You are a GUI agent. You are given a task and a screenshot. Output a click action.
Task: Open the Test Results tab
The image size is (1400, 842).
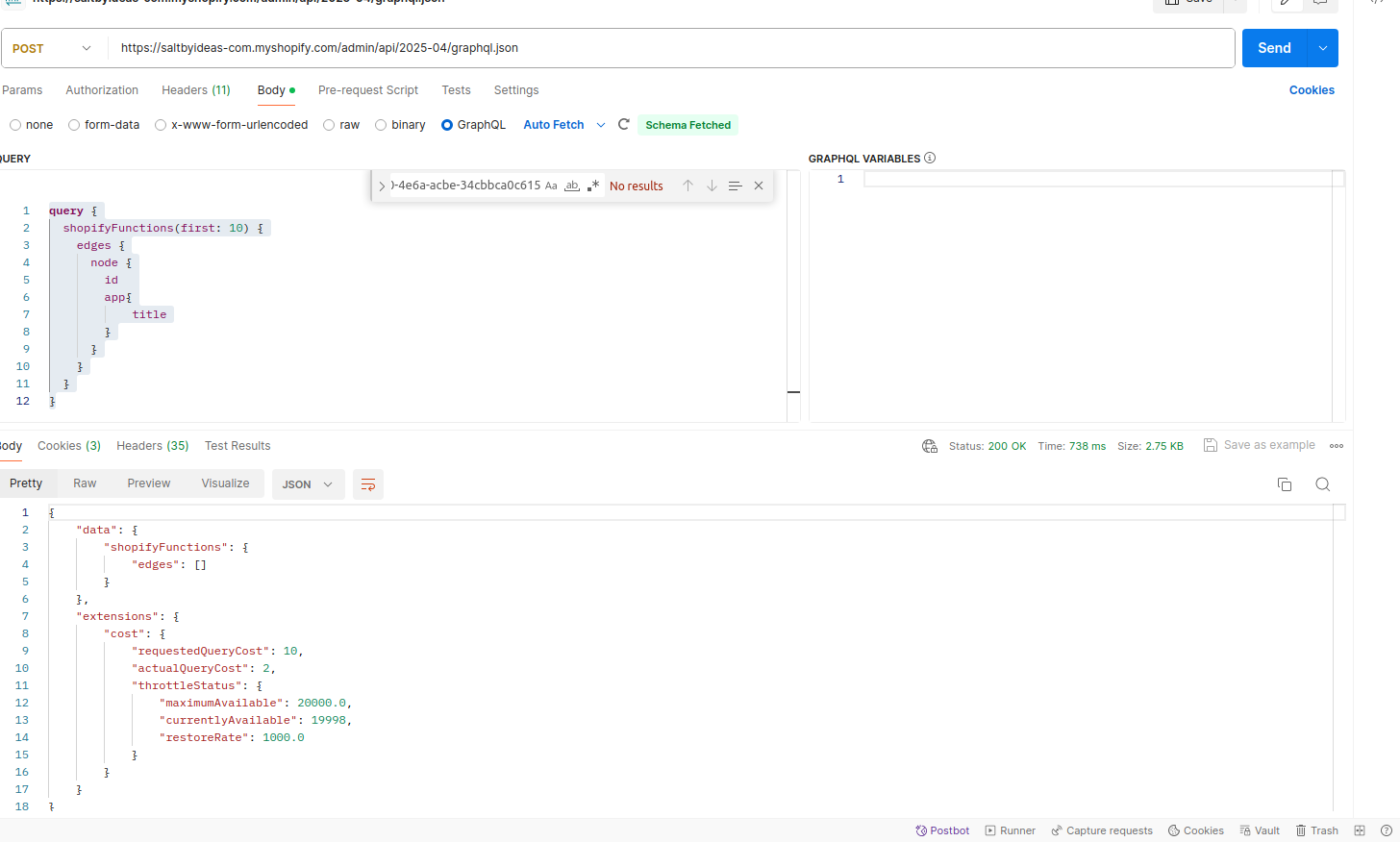coord(237,446)
